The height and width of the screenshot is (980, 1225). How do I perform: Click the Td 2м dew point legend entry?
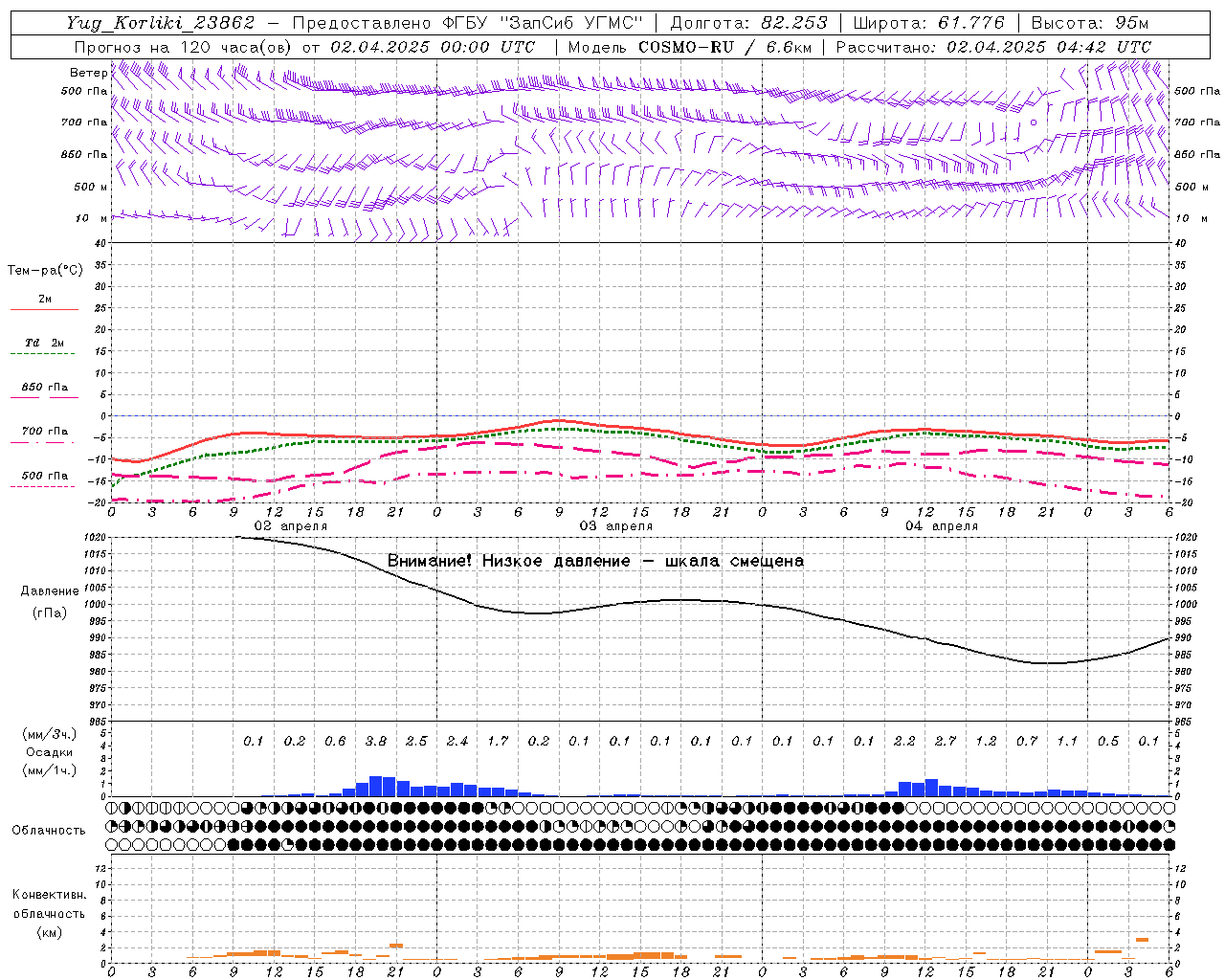45,343
